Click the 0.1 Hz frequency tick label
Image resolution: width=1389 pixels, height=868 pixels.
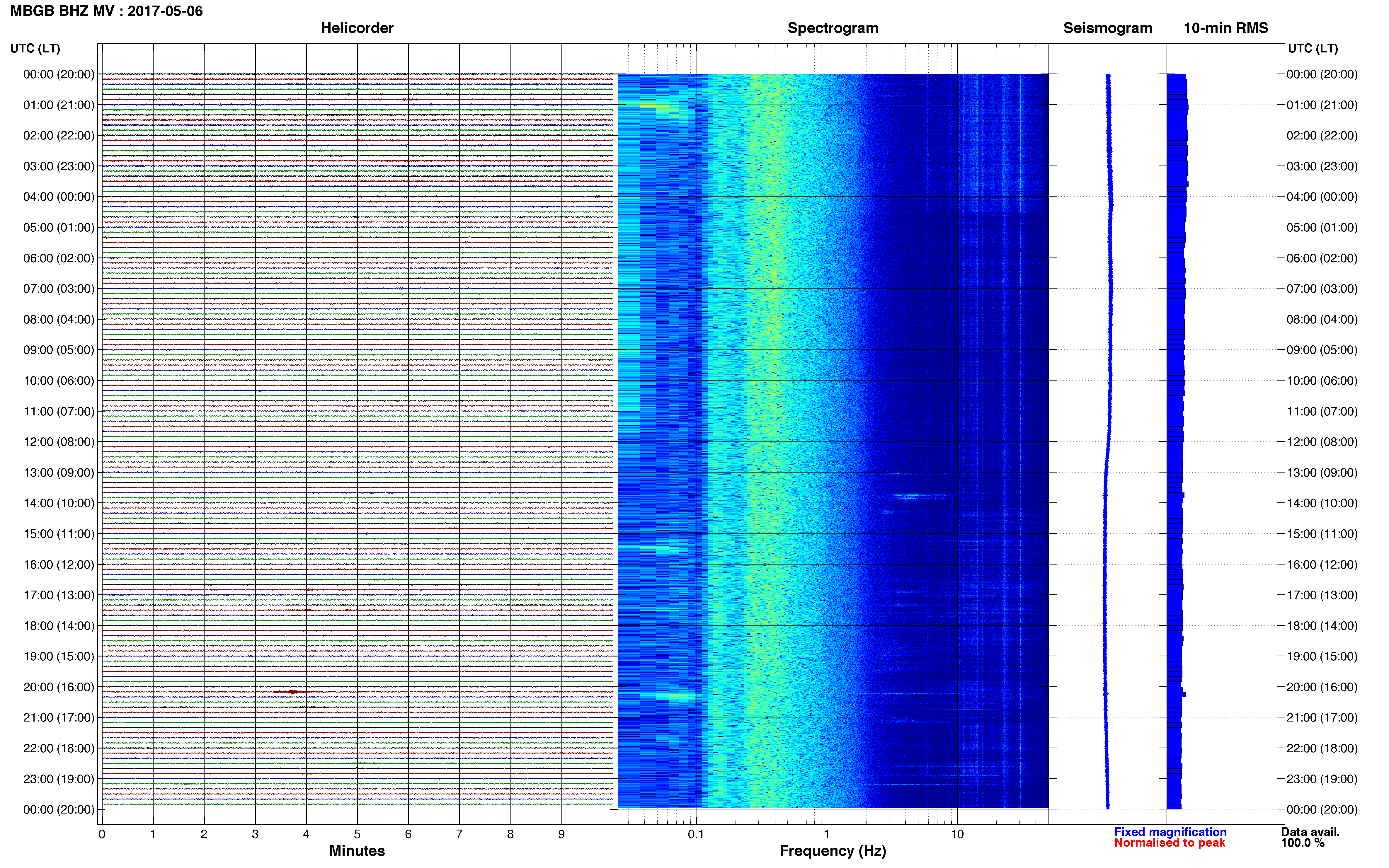point(696,834)
